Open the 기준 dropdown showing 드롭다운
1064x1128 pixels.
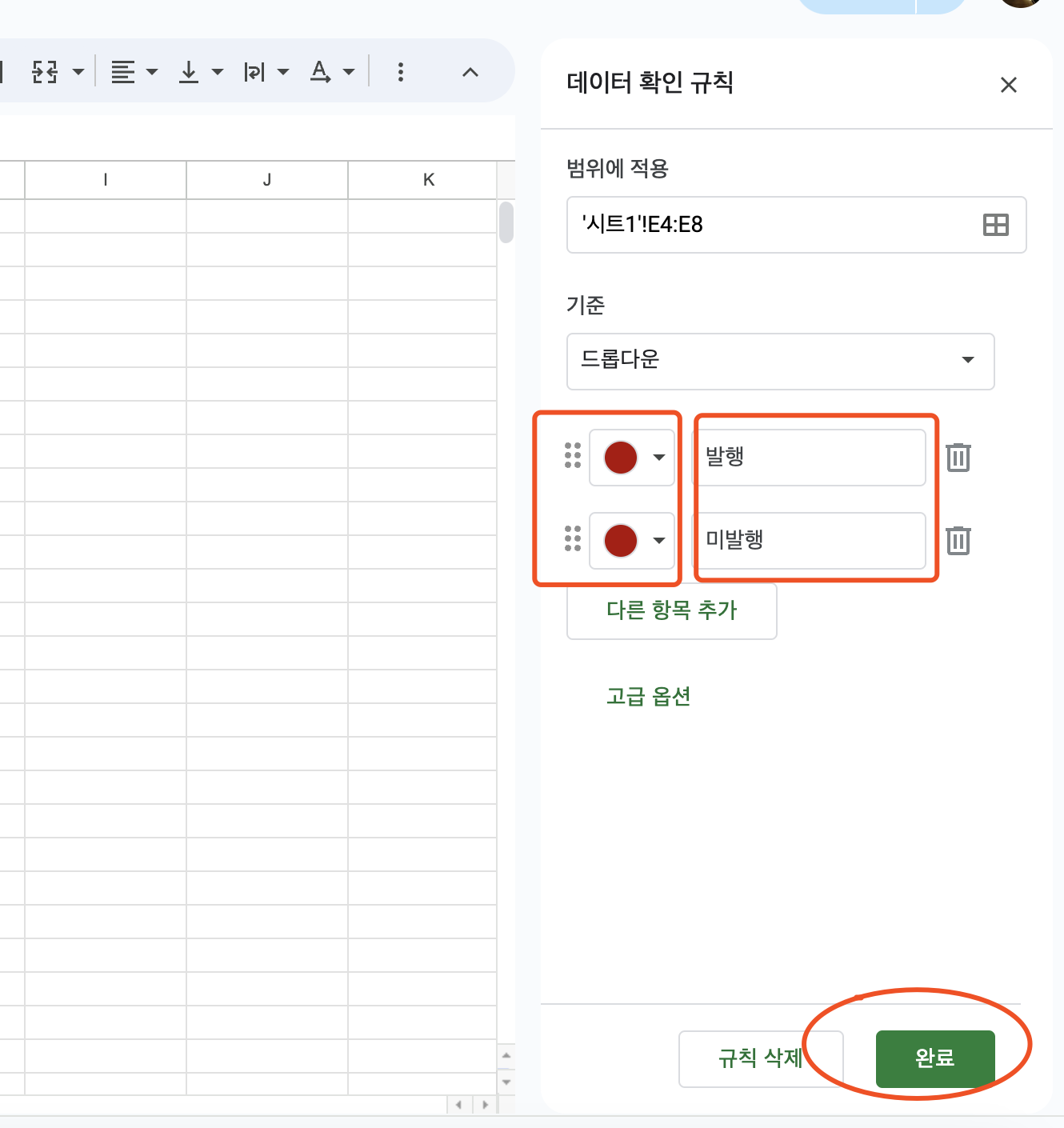780,362
